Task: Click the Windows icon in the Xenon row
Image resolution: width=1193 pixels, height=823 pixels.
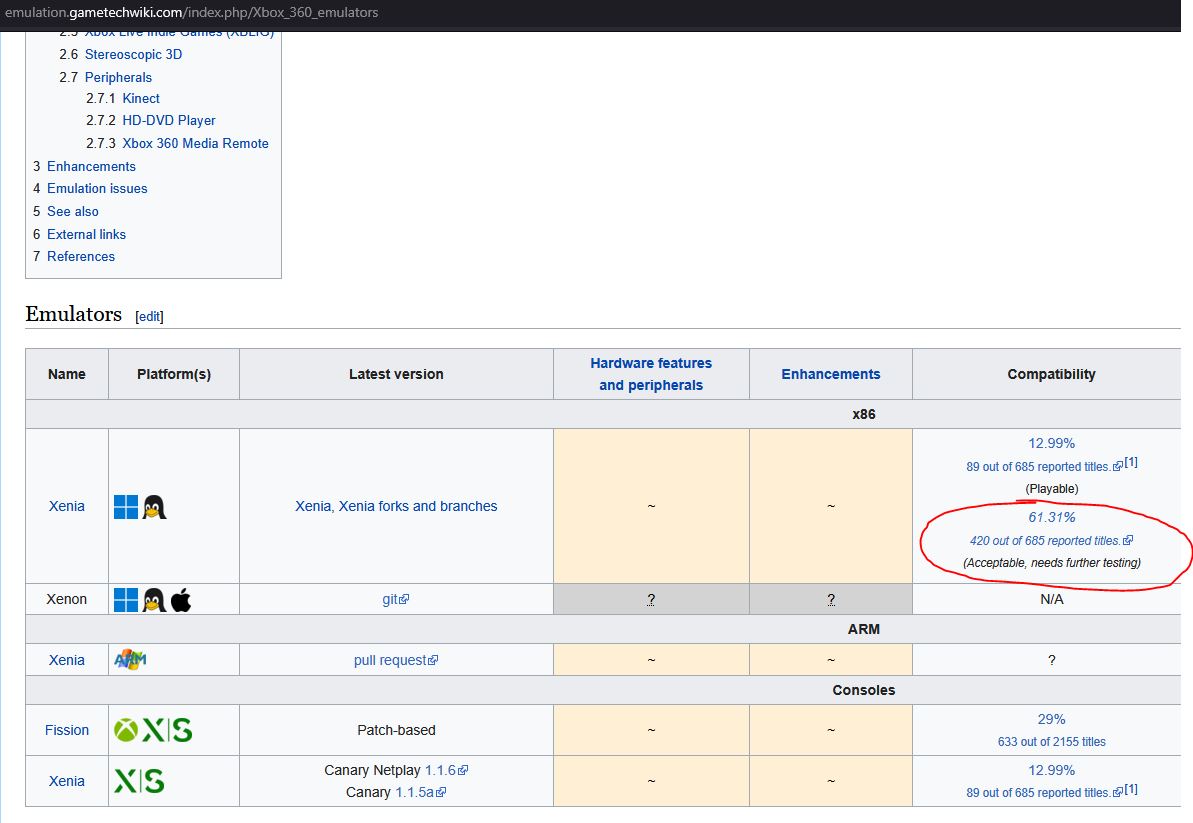Action: click(126, 599)
